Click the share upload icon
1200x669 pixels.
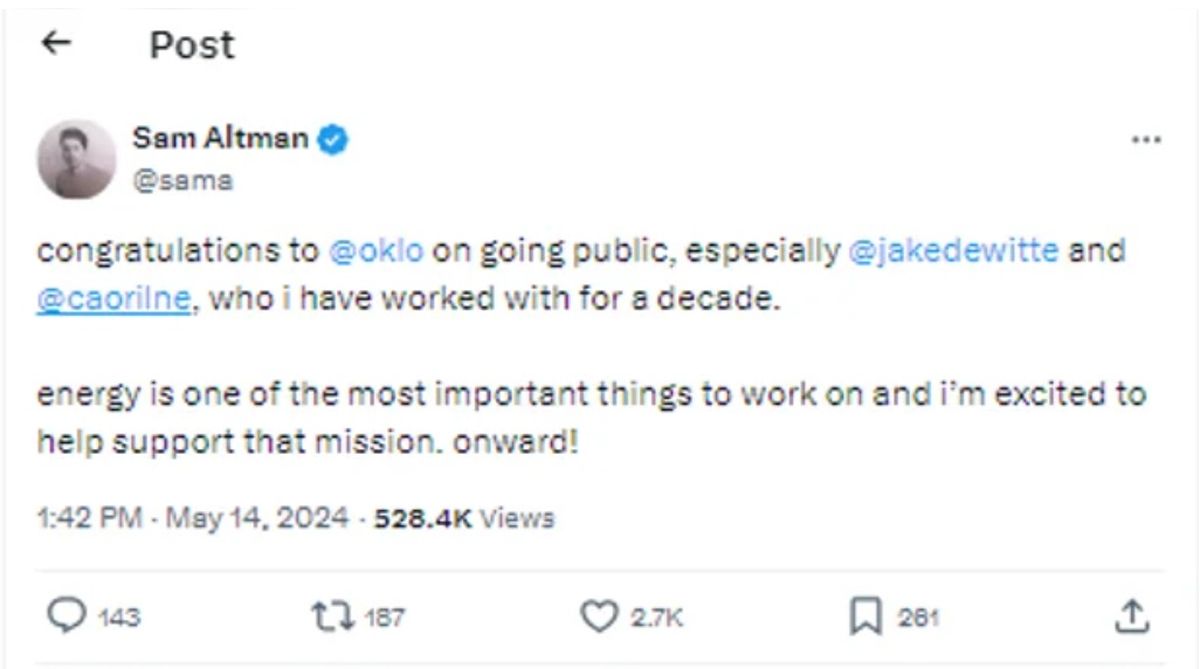pyautogui.click(x=1131, y=616)
